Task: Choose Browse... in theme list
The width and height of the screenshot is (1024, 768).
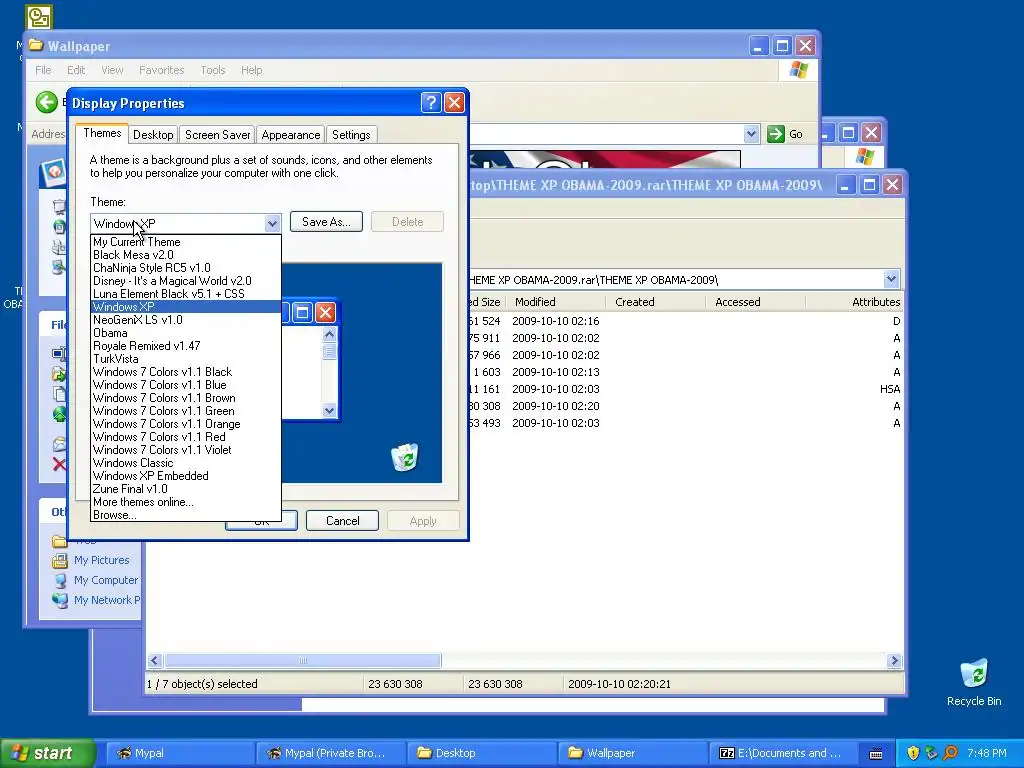Action: pos(185,515)
